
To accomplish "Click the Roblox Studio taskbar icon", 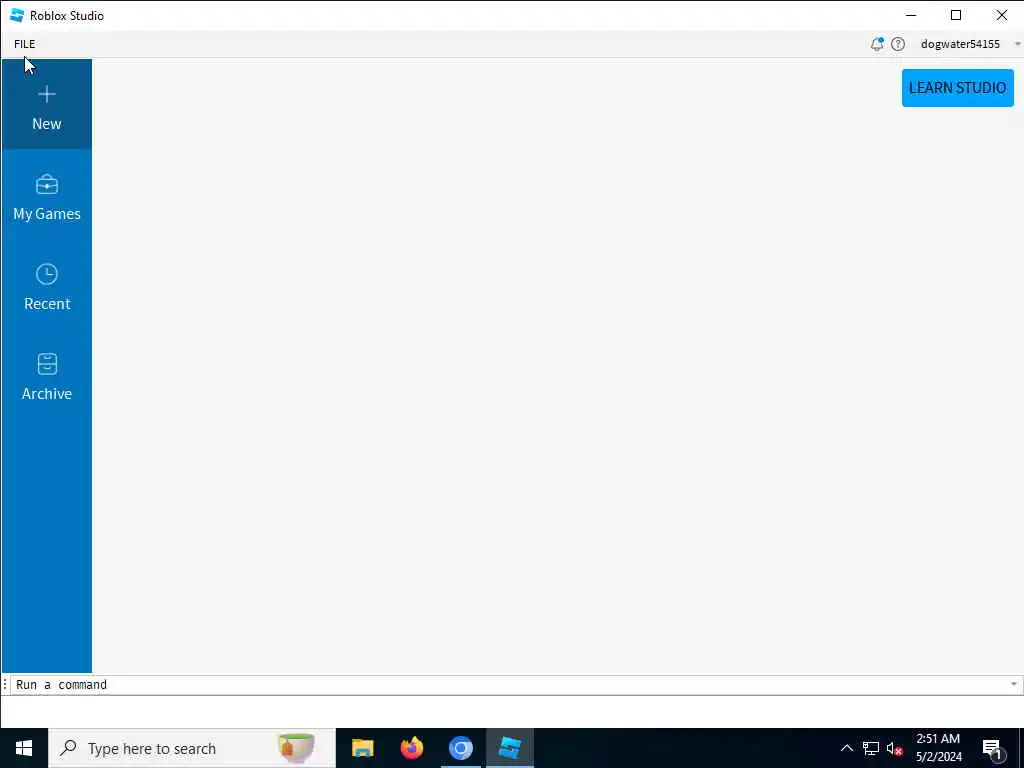I will pos(510,748).
